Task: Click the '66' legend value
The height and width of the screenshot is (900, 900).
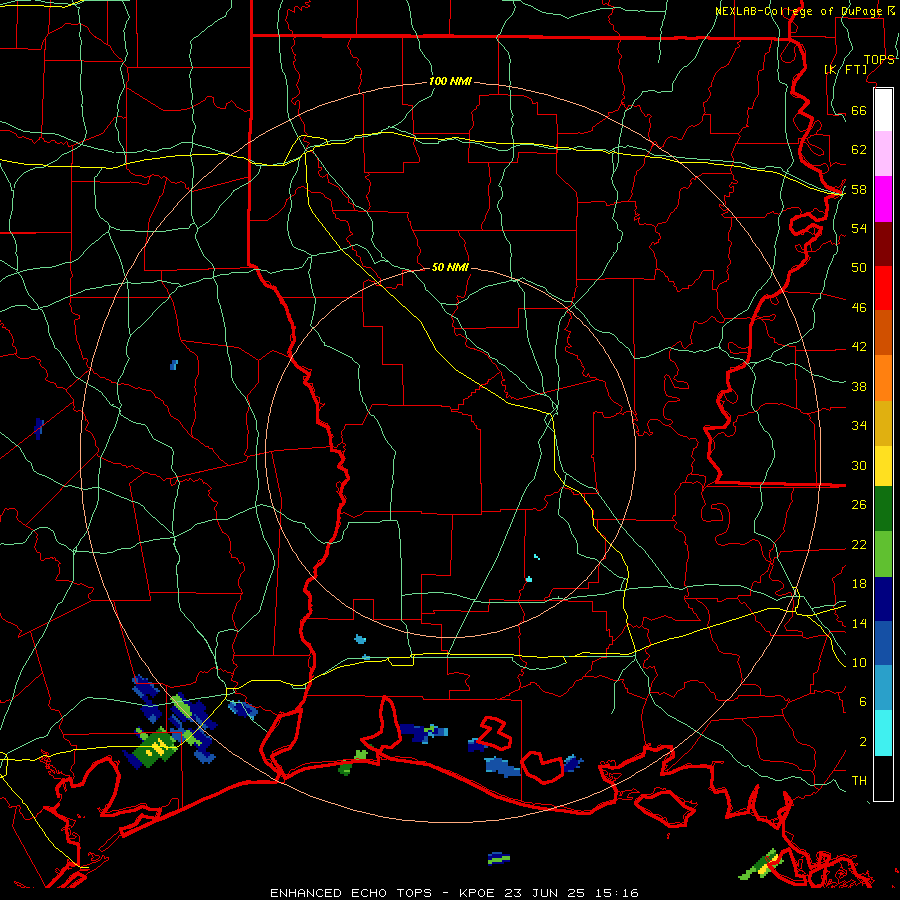Action: (859, 111)
